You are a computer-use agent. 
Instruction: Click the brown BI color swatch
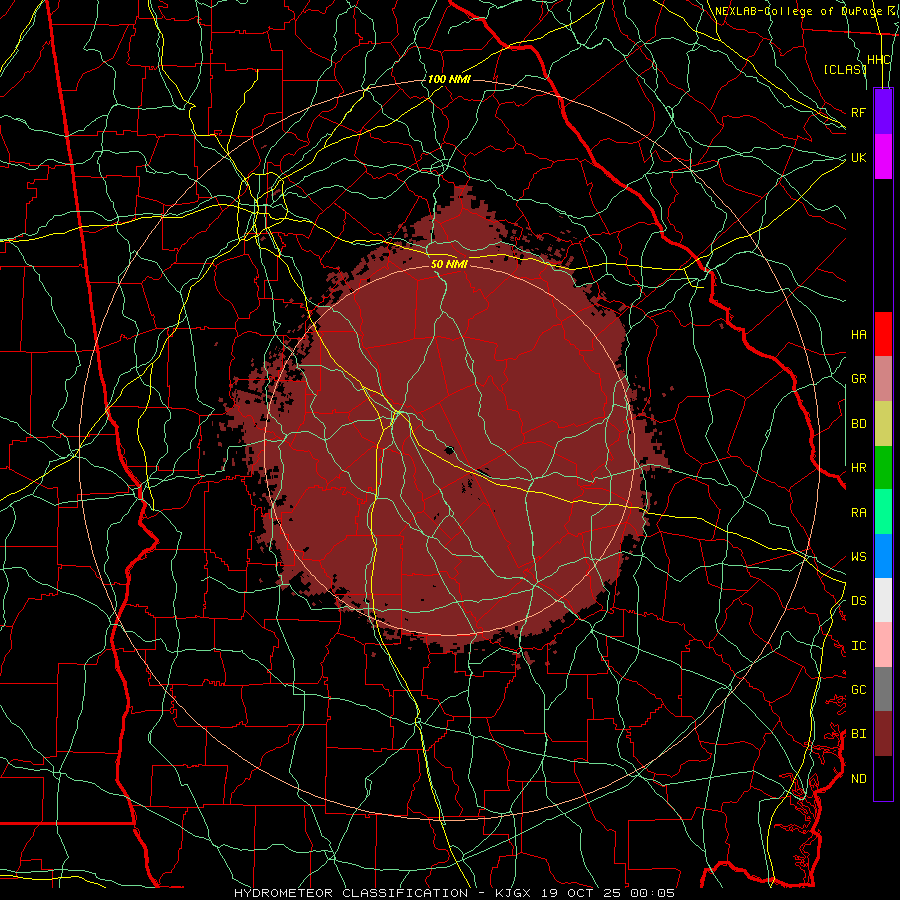[x=883, y=734]
